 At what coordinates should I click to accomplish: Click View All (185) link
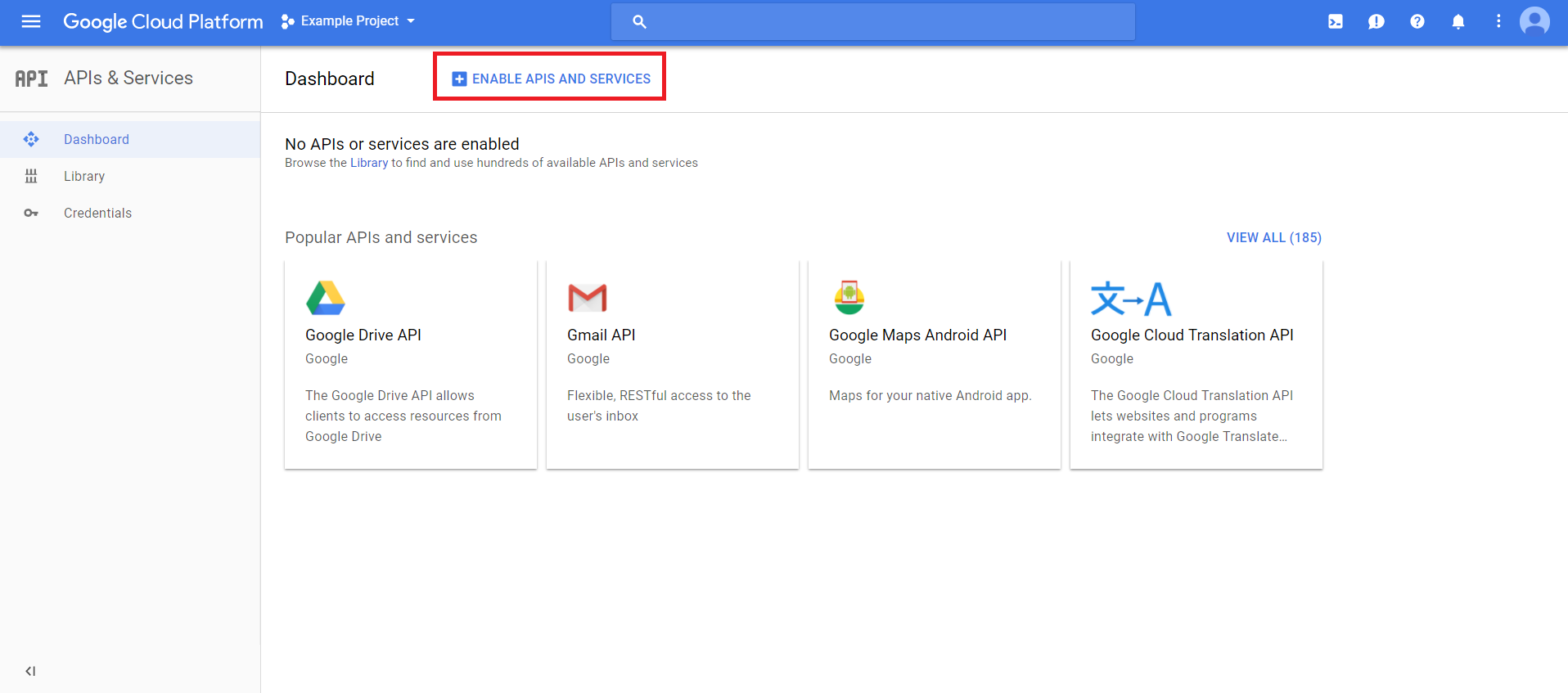(1273, 237)
